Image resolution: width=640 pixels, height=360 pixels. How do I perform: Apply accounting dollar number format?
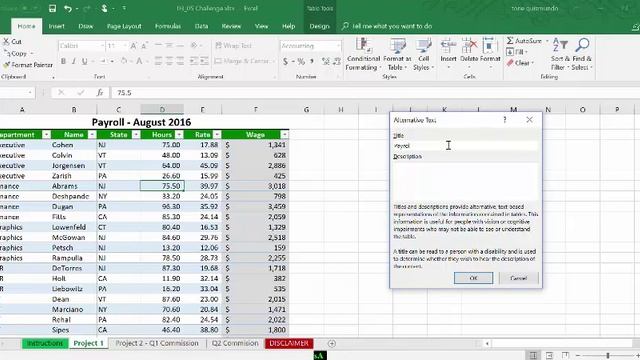285,61
